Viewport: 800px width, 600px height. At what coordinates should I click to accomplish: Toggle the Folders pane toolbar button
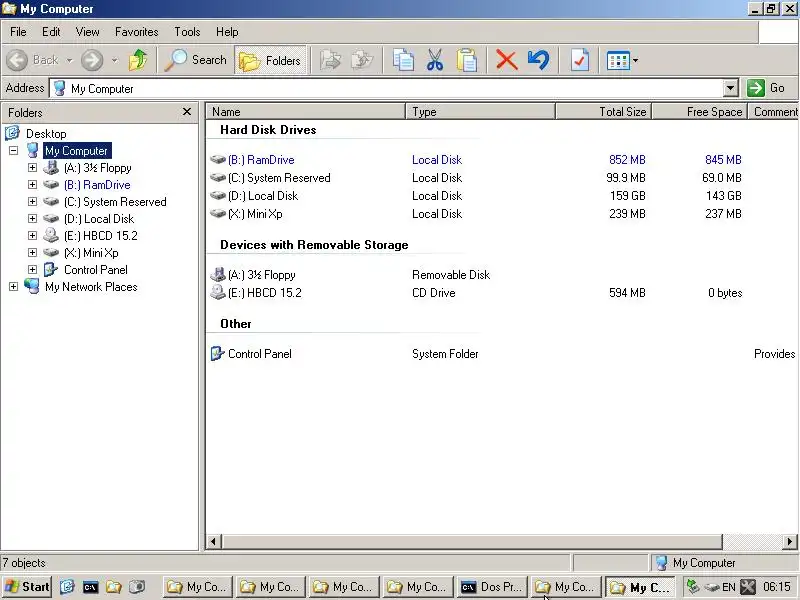(270, 60)
